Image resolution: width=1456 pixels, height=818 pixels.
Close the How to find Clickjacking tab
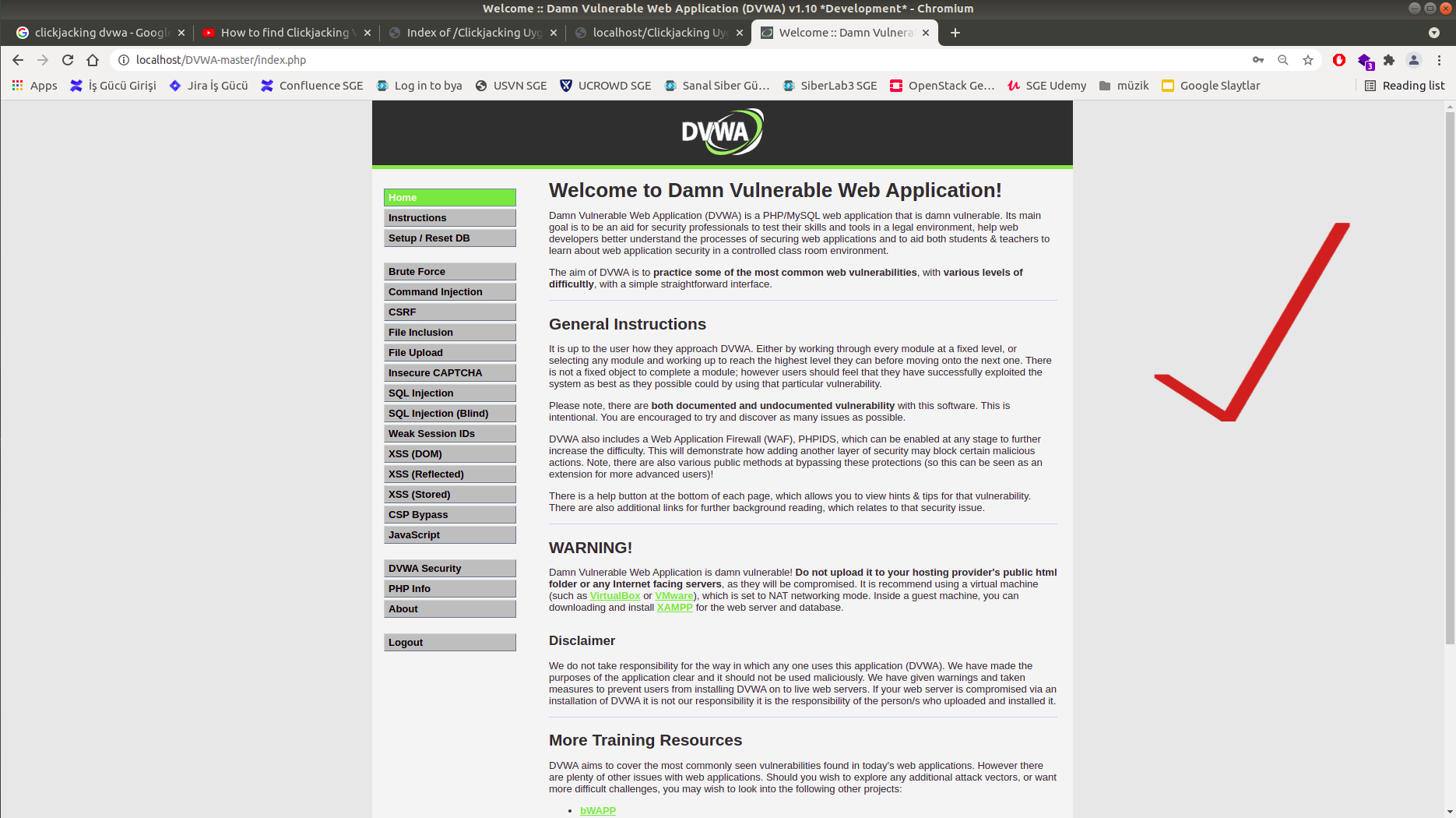368,33
